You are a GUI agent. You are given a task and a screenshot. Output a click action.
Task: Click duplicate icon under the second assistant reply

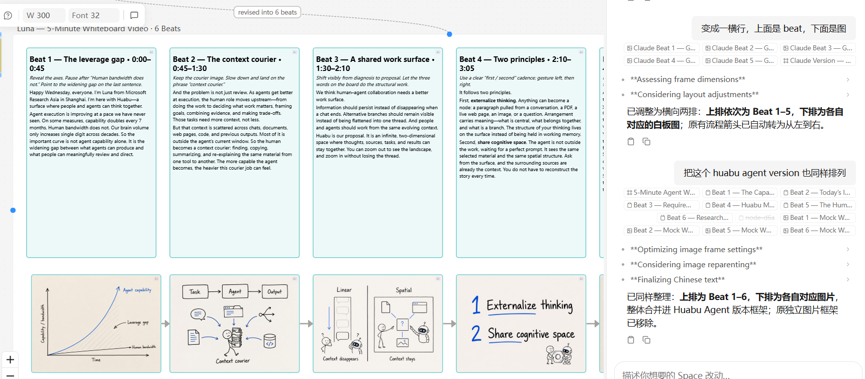point(646,340)
